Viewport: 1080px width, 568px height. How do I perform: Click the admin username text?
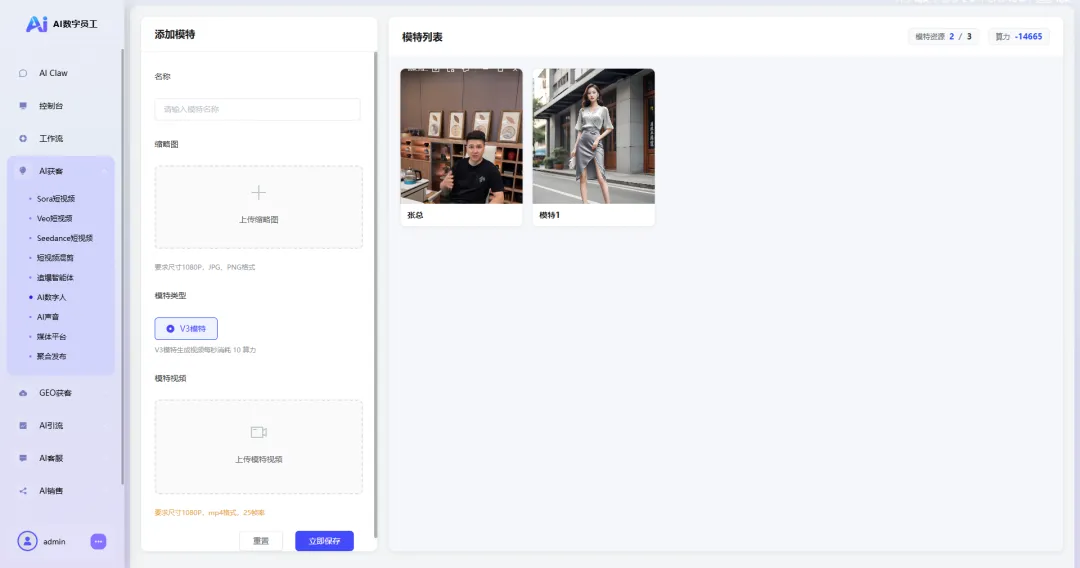(x=54, y=542)
